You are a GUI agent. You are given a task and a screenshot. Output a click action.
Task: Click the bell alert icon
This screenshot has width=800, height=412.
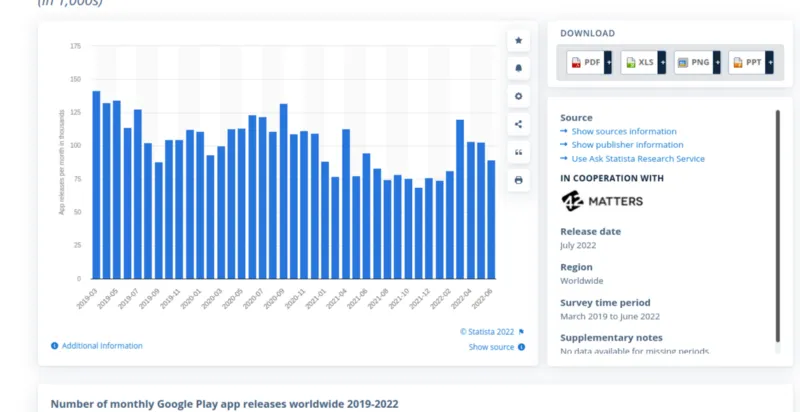[x=518, y=68]
